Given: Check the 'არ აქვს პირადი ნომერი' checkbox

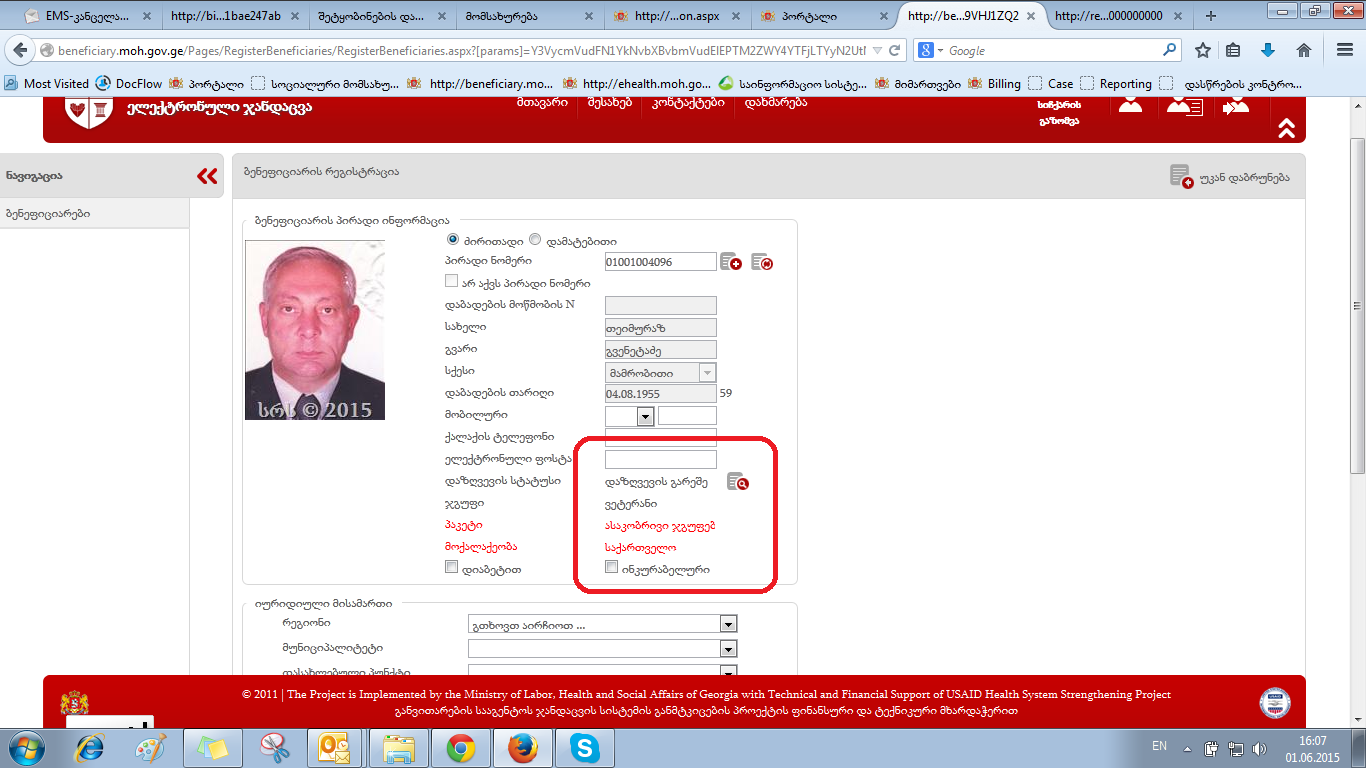Looking at the screenshot, I should (452, 282).
